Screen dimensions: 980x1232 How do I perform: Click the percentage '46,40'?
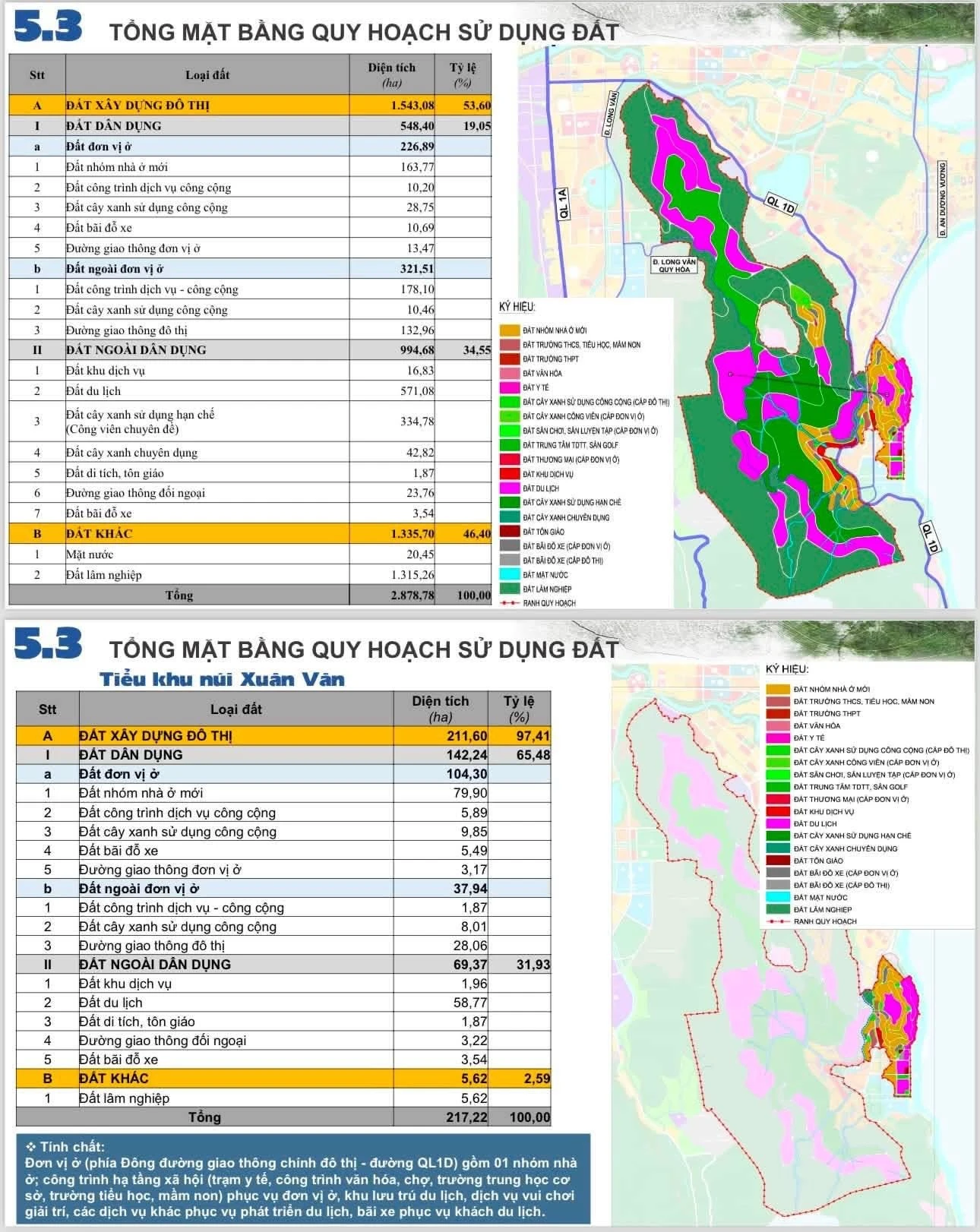(x=477, y=534)
